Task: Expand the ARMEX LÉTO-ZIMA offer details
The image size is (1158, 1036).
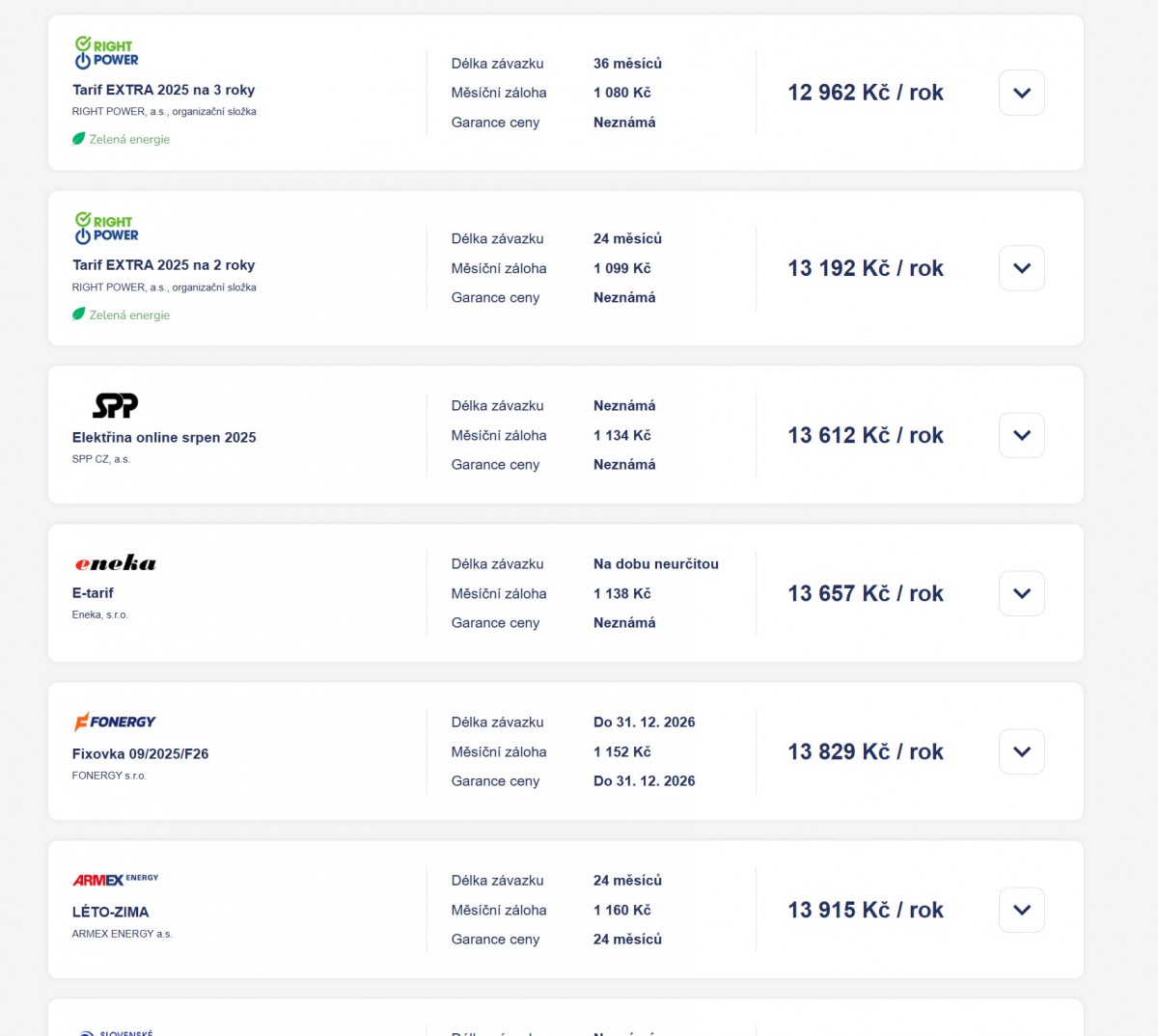Action: click(x=1021, y=910)
